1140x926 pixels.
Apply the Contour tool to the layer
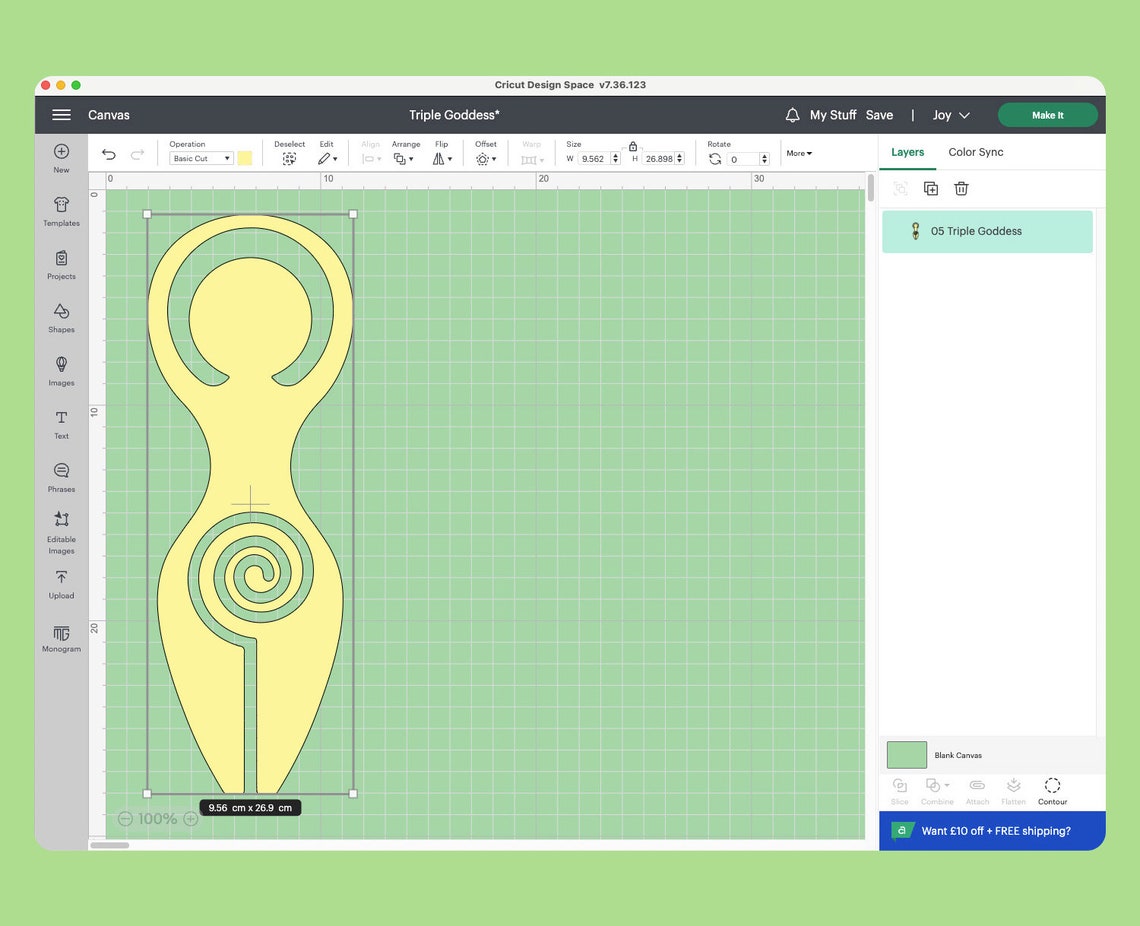coord(1052,791)
